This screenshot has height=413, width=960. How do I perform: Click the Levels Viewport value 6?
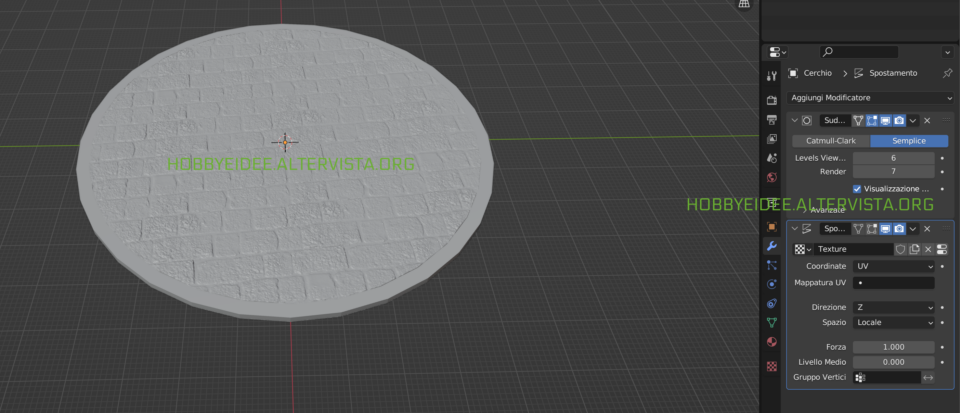pos(894,158)
